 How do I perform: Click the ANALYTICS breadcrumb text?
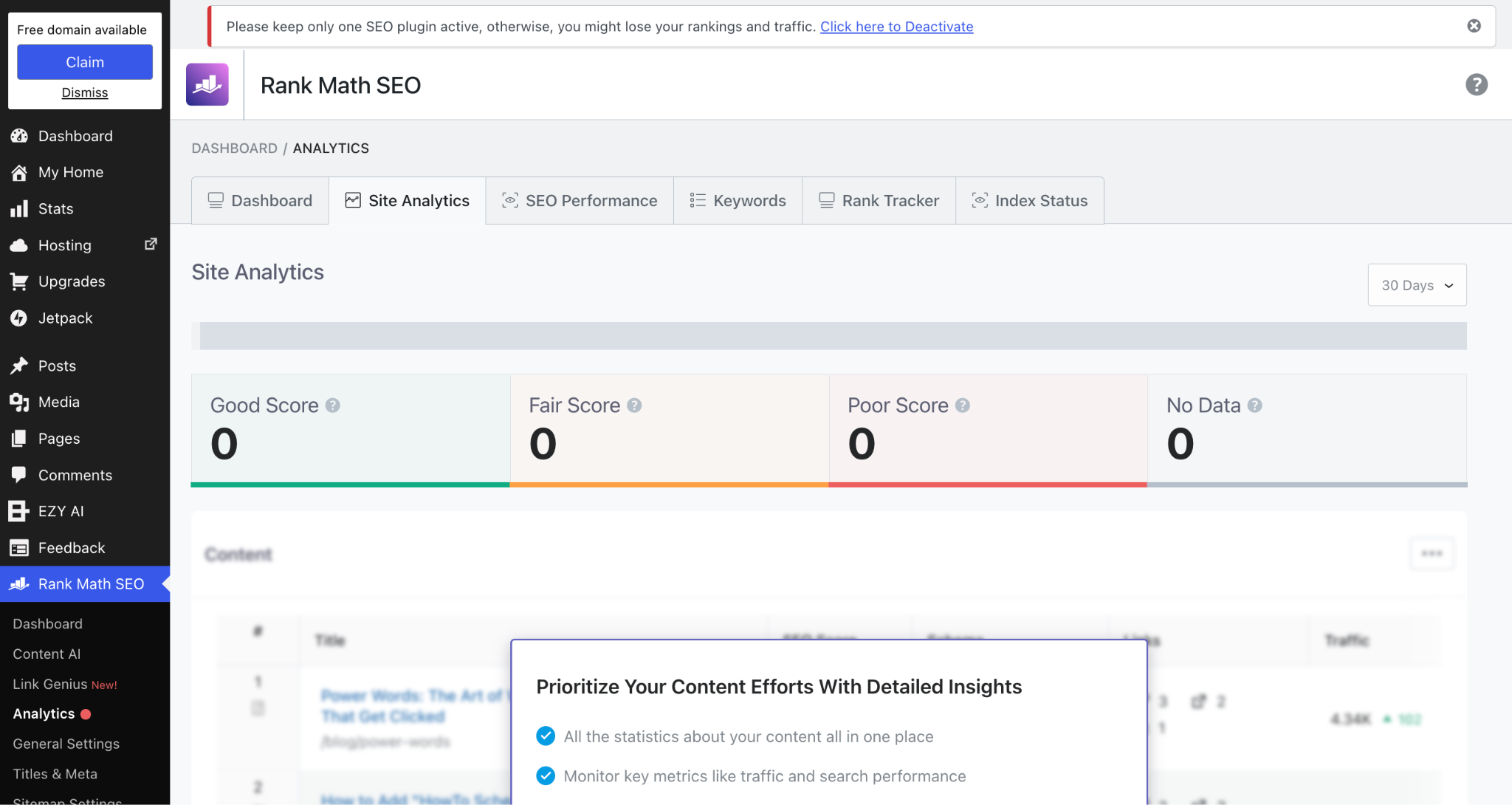[331, 148]
